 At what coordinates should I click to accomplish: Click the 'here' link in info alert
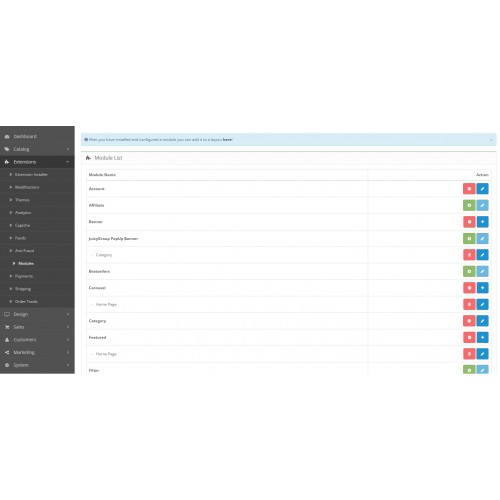tap(227, 140)
